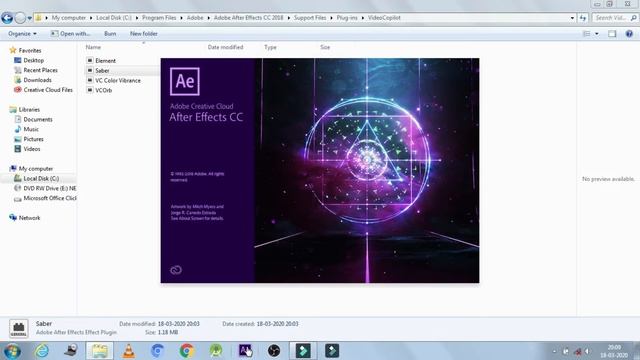Click the volume speaker tray icon
The width and height of the screenshot is (640, 360).
587,351
